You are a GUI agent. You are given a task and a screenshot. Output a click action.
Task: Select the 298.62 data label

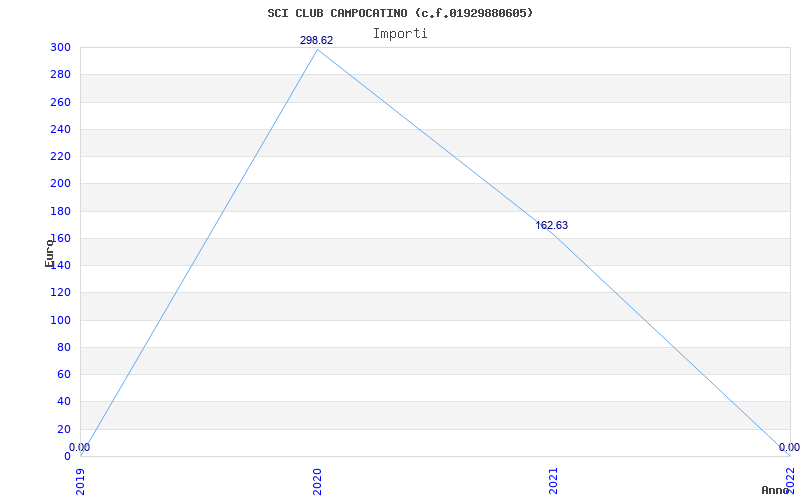316,40
